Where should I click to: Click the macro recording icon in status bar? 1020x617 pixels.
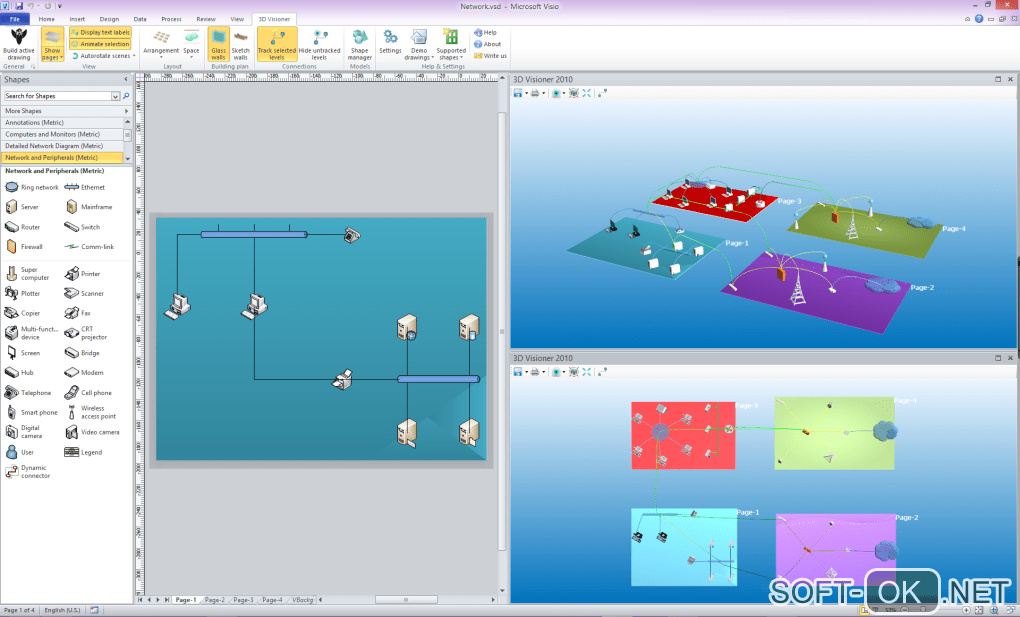click(x=95, y=610)
